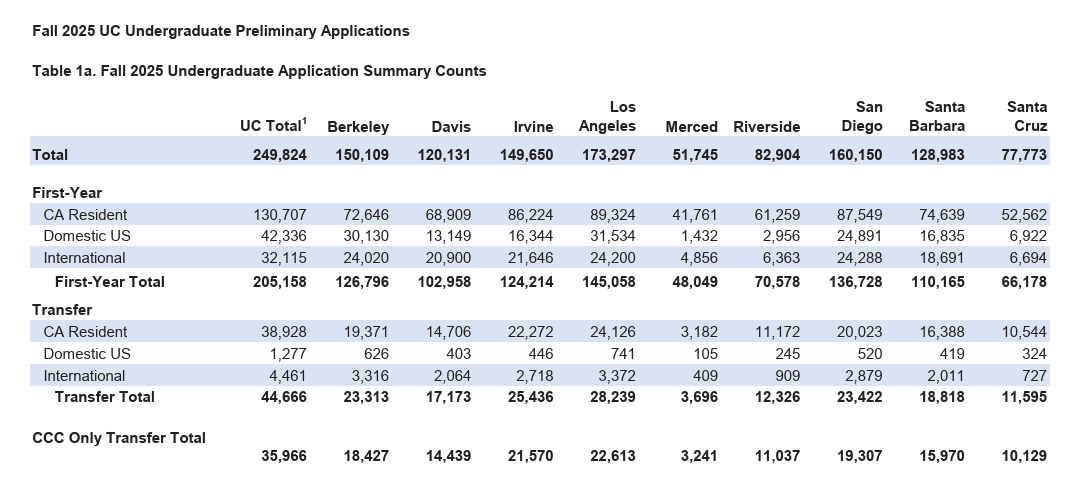Select the UC Total column header
This screenshot has height=489, width=1091.
(x=273, y=126)
